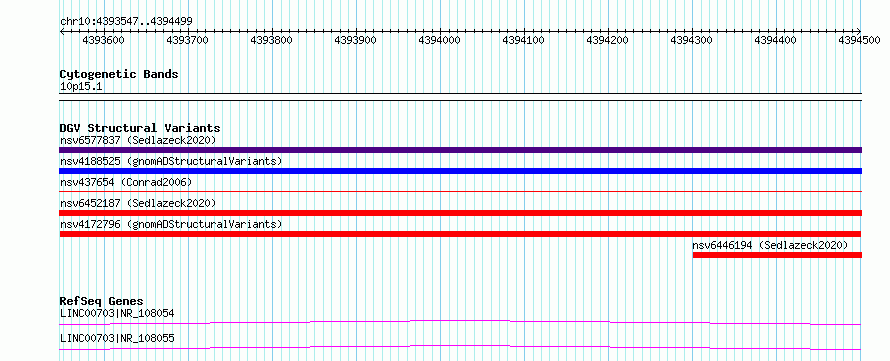This screenshot has height=361, width=890.
Task: Open gene label LINC00703|NR_108055
Action: (x=117, y=339)
